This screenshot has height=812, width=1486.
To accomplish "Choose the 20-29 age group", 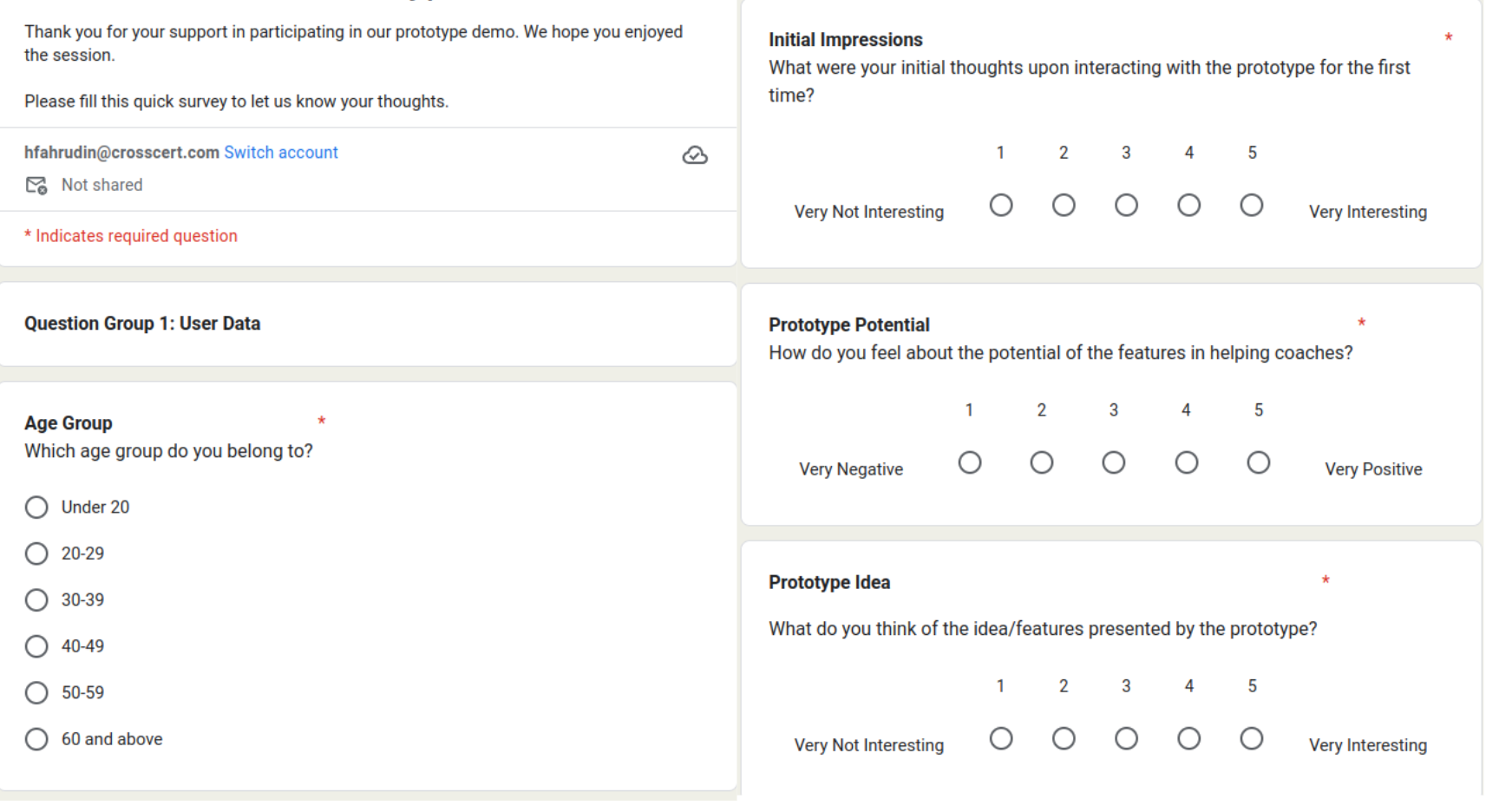I will pos(36,553).
